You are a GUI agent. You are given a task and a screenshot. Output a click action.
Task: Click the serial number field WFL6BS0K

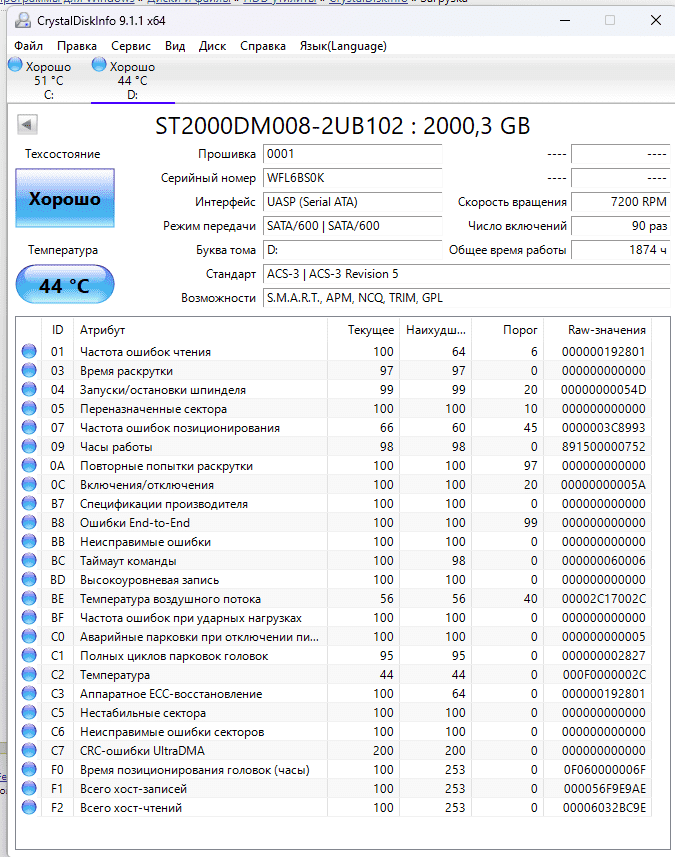[351, 178]
